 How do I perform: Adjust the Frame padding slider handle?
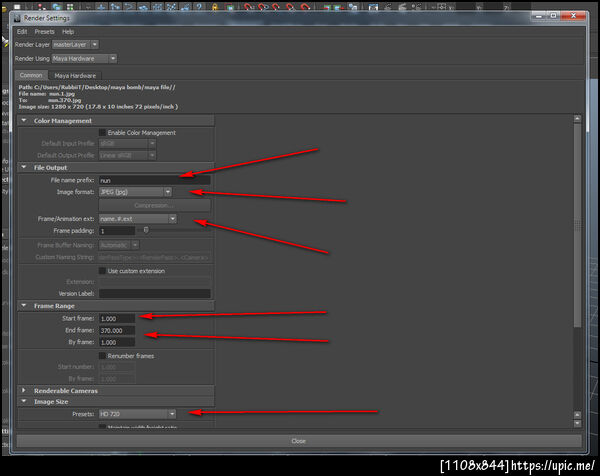click(x=146, y=230)
